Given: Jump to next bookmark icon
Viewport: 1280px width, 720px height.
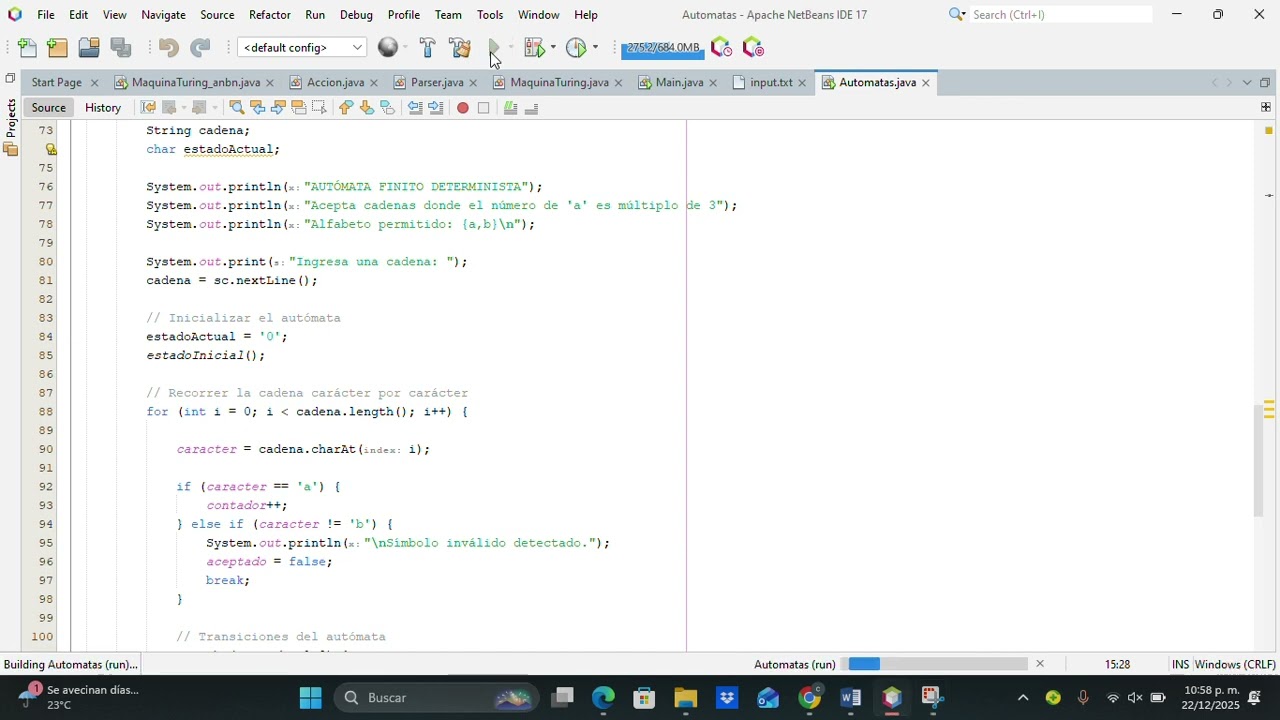Looking at the screenshot, I should 367,107.
